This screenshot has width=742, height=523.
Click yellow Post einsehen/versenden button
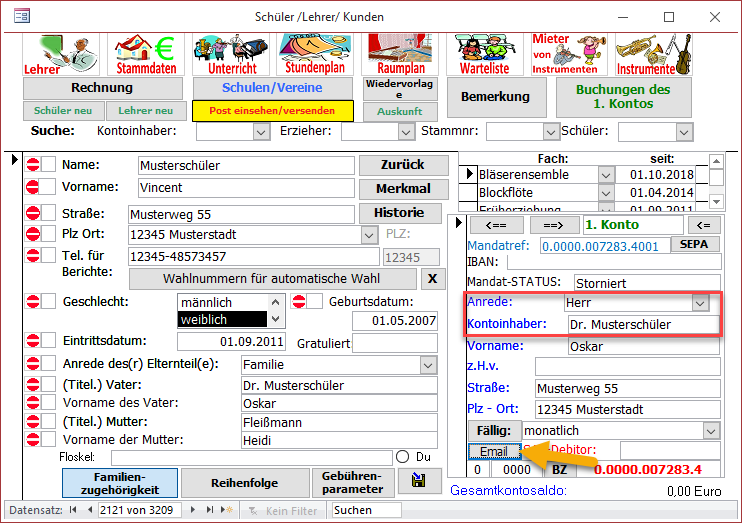[x=272, y=111]
